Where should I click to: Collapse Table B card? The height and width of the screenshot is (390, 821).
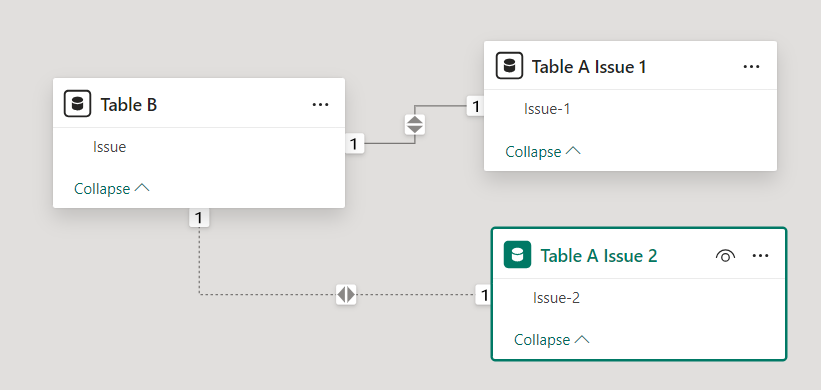click(112, 188)
